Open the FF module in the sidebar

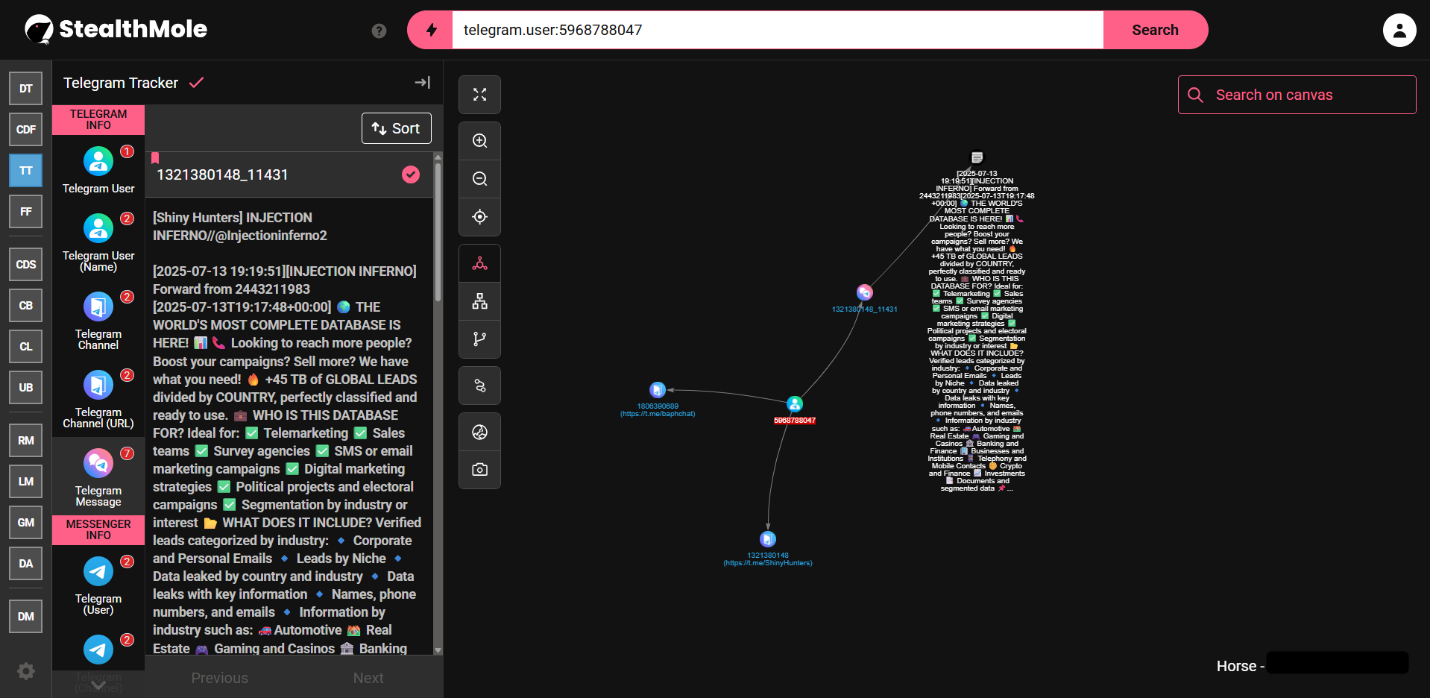pos(26,211)
